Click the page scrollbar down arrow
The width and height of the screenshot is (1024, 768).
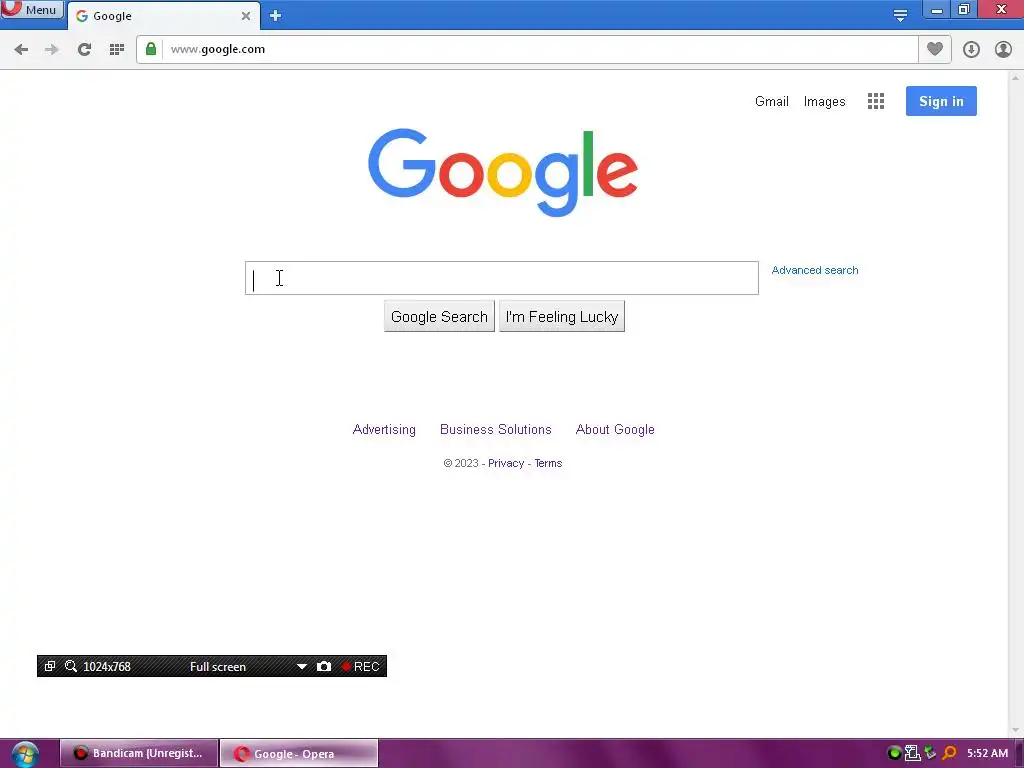point(1016,729)
